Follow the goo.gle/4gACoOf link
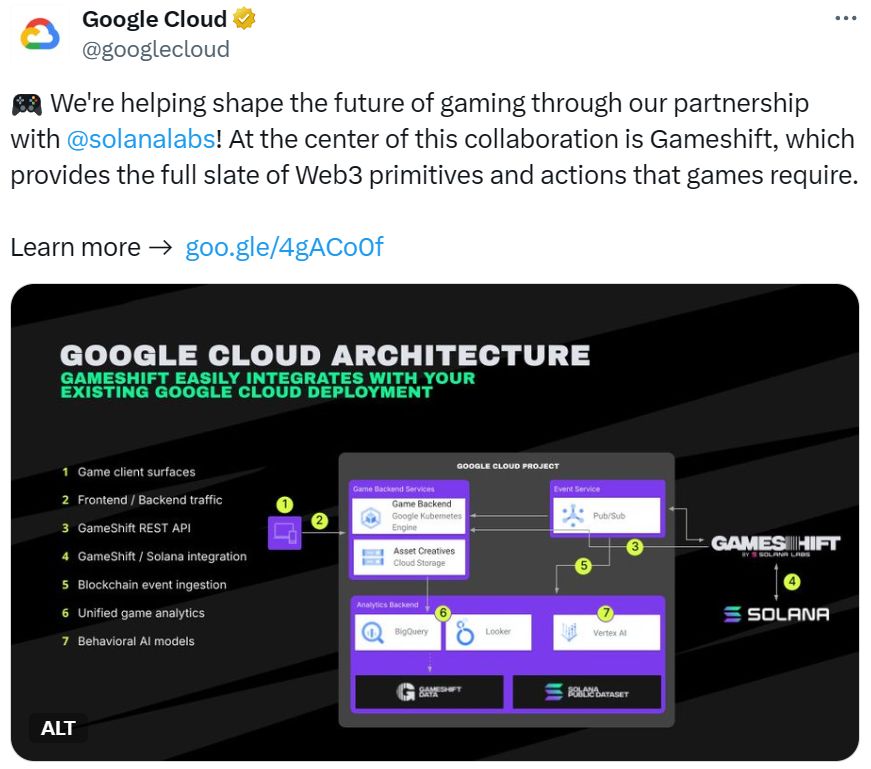This screenshot has width=871, height=769. tap(284, 247)
